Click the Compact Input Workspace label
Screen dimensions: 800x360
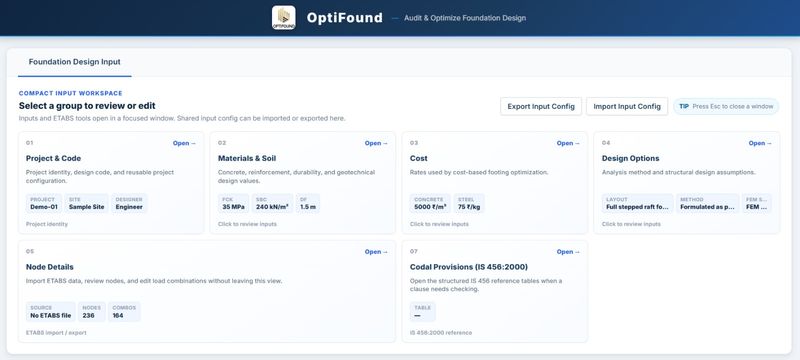click(x=70, y=93)
